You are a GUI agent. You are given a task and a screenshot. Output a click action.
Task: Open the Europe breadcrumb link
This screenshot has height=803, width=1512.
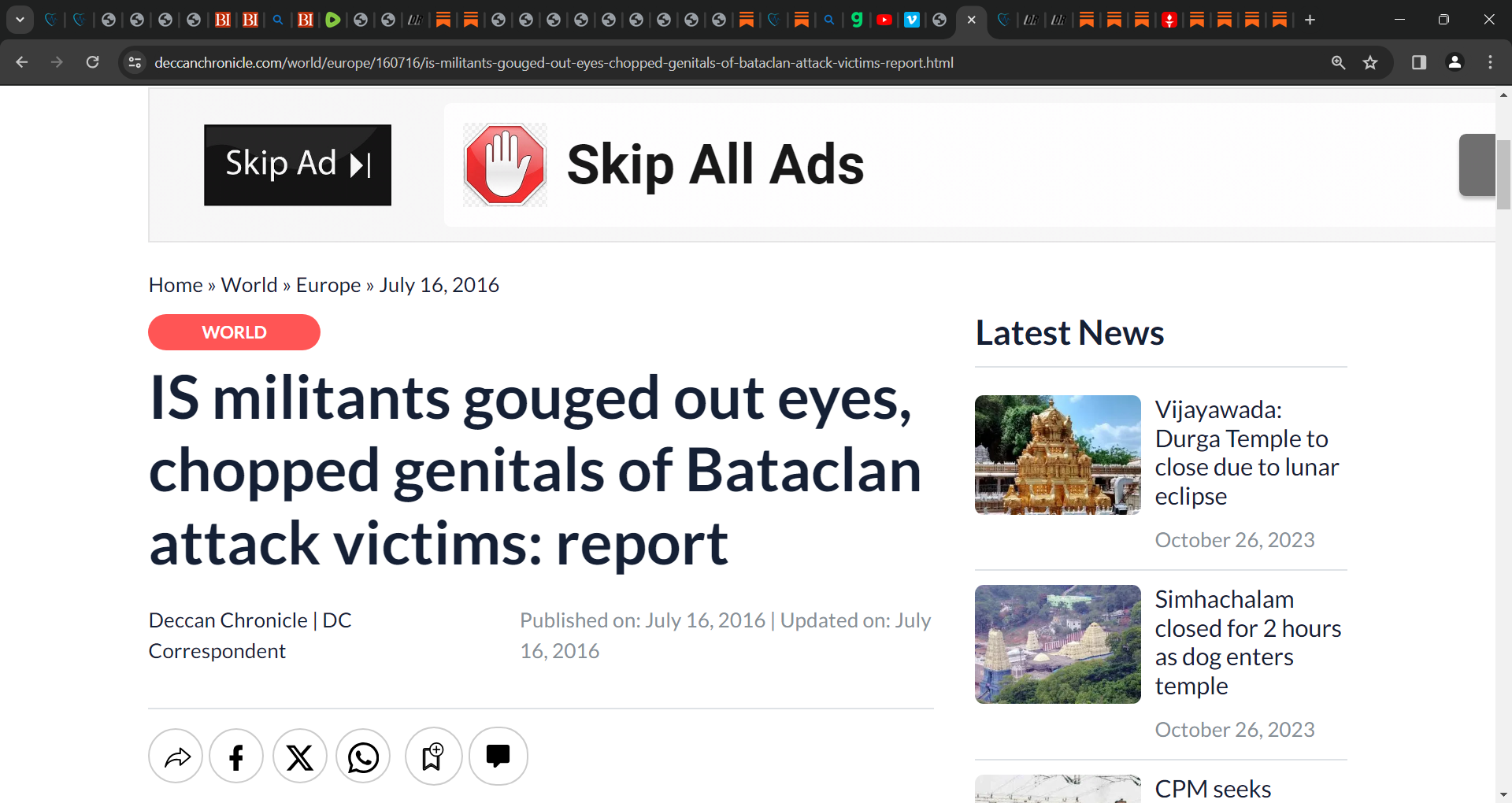[328, 285]
